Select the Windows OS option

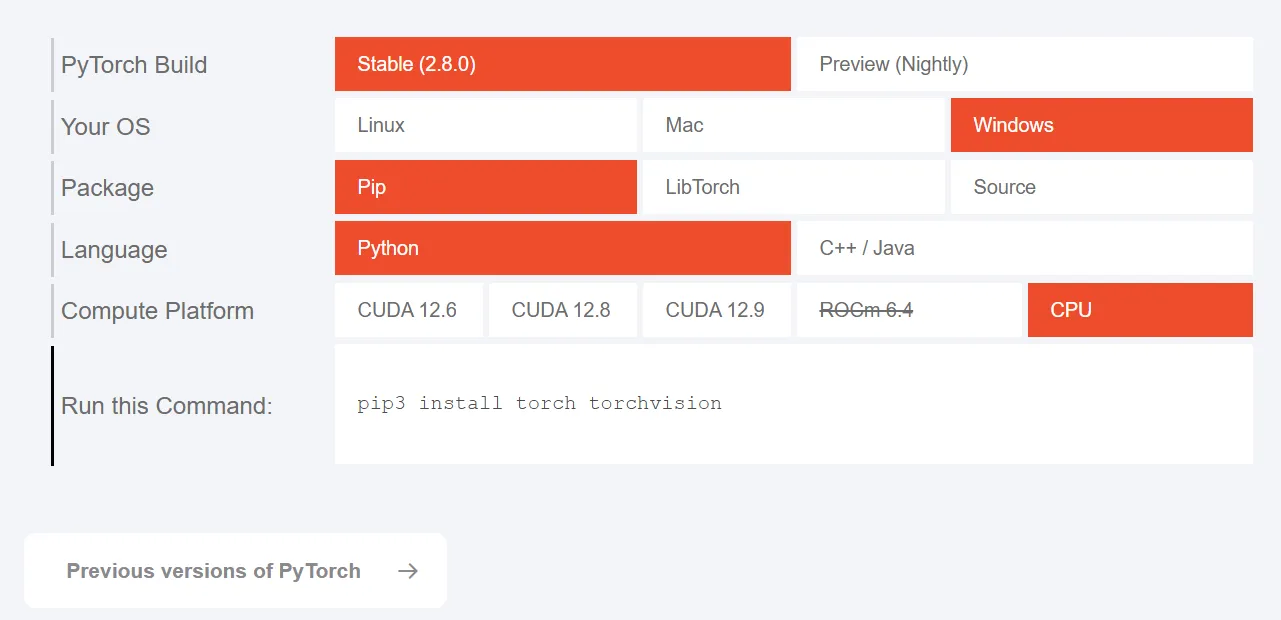point(1101,125)
